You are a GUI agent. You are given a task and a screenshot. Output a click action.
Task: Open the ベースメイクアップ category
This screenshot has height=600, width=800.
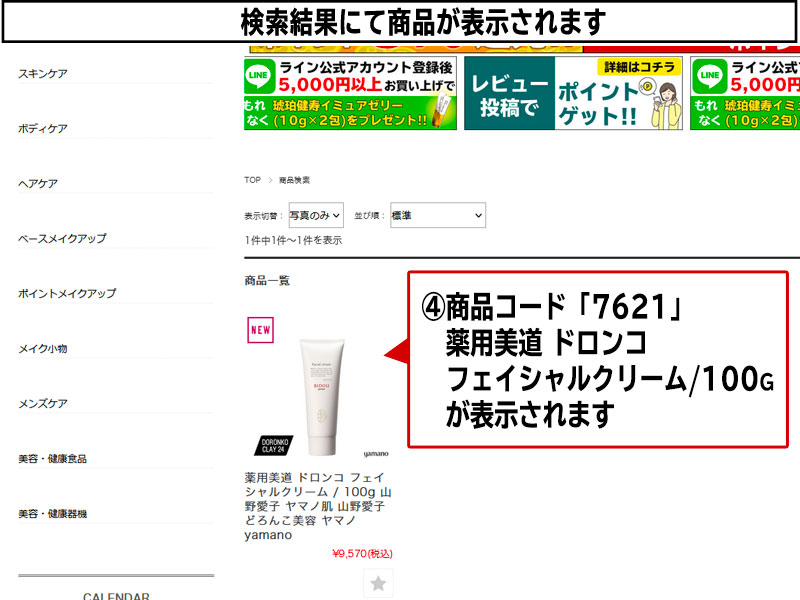click(x=62, y=238)
